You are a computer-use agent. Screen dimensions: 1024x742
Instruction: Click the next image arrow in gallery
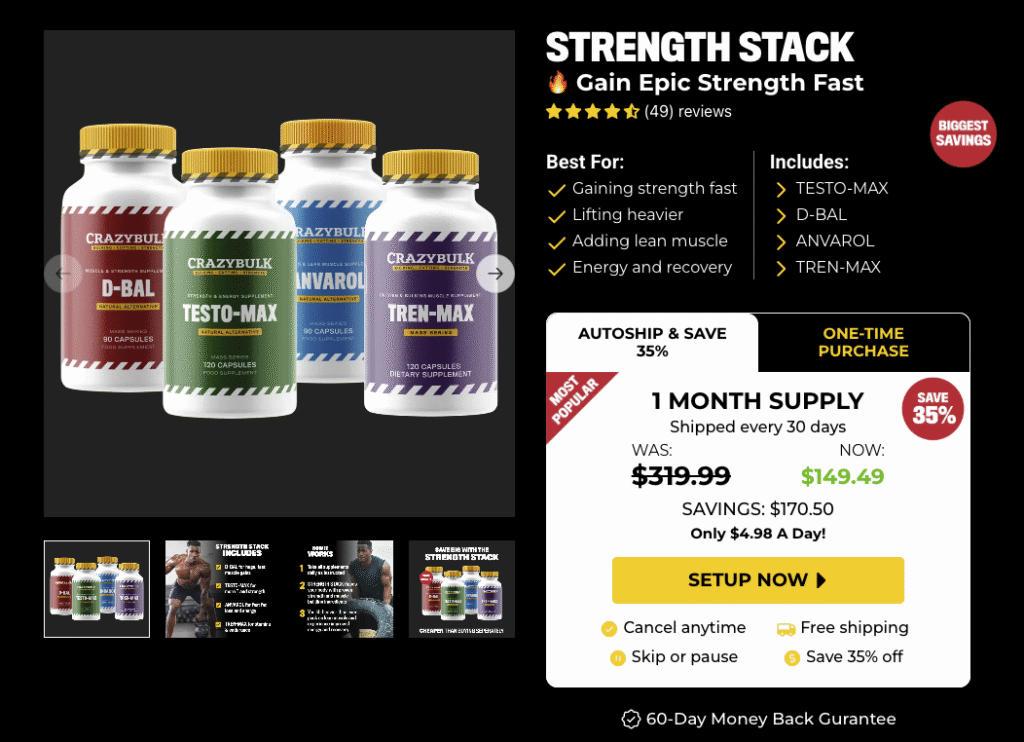click(x=495, y=274)
